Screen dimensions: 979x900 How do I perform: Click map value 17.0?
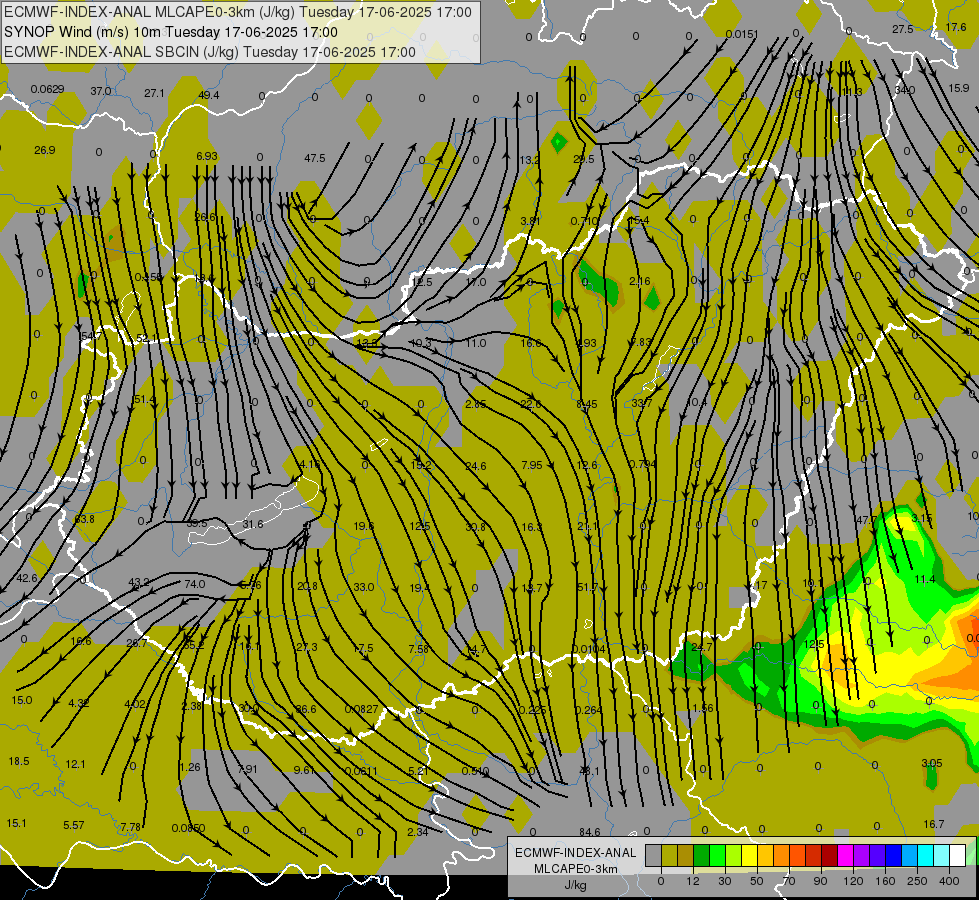[476, 282]
